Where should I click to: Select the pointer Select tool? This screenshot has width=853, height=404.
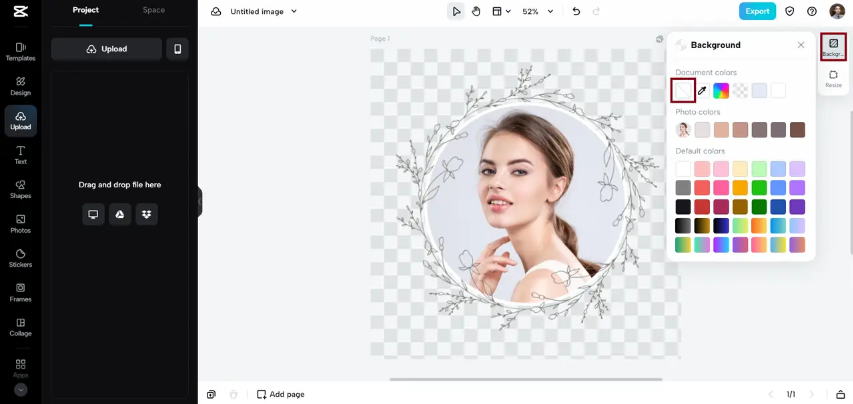click(x=456, y=11)
